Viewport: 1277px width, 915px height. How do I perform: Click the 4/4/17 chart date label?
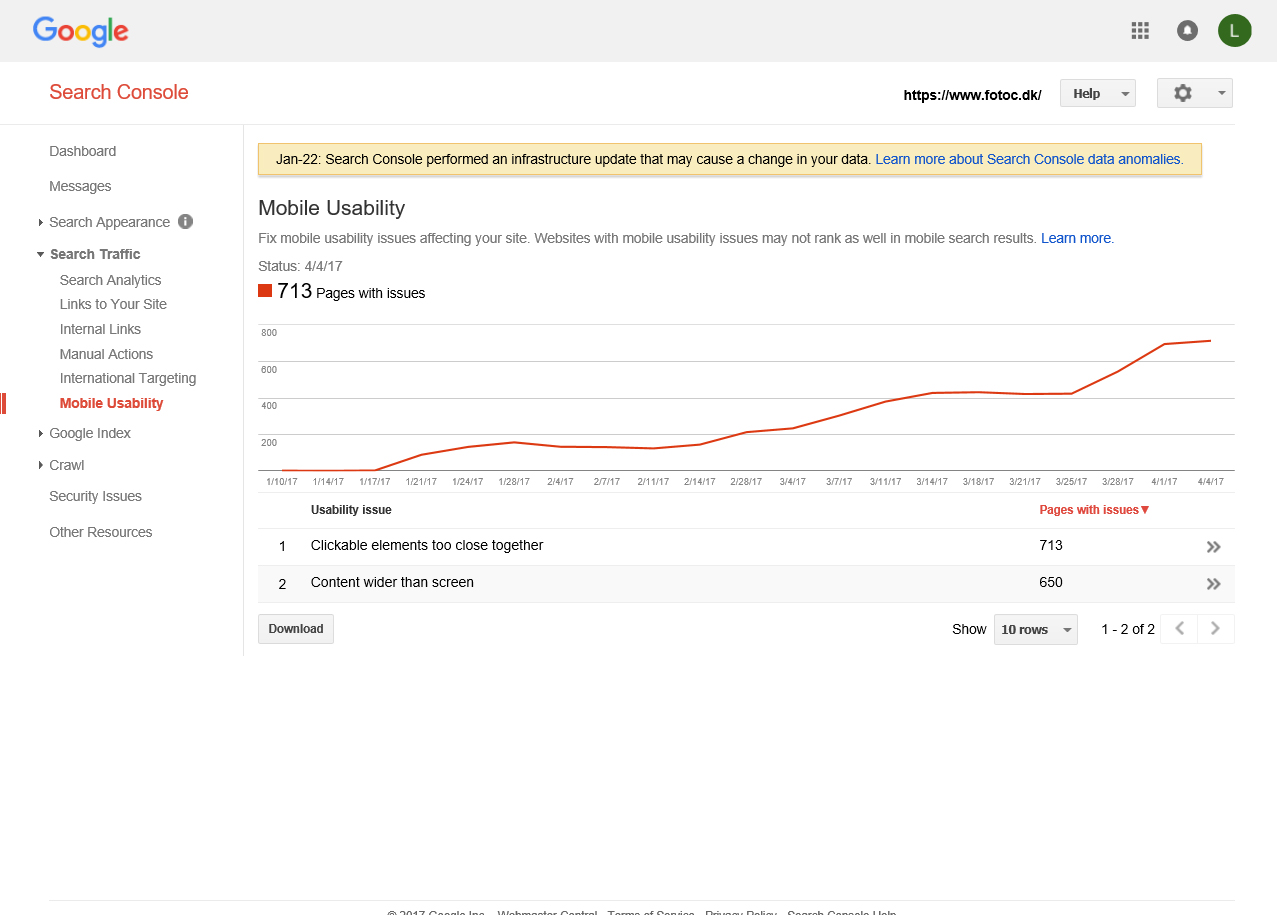(x=1210, y=482)
